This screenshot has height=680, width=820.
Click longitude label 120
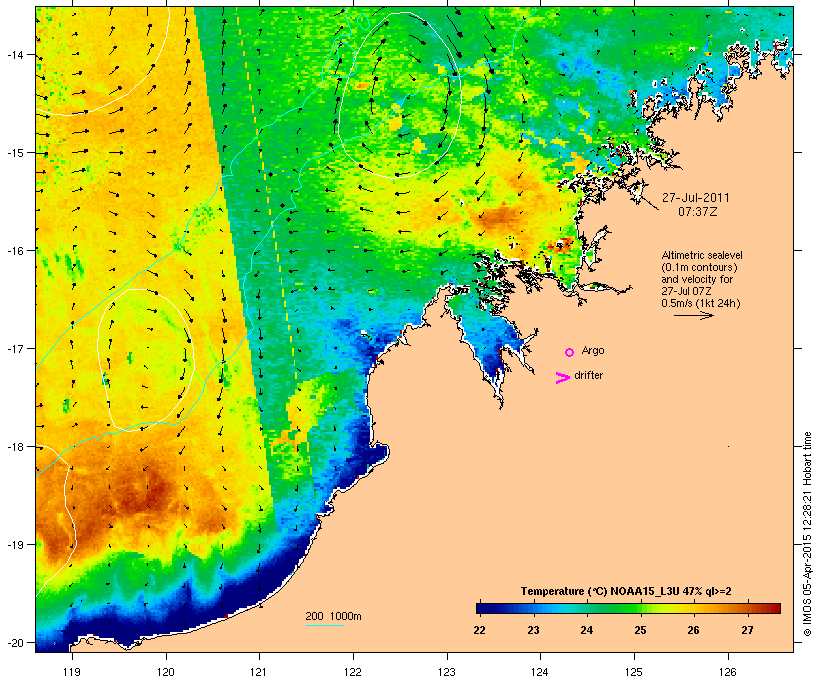pyautogui.click(x=166, y=672)
